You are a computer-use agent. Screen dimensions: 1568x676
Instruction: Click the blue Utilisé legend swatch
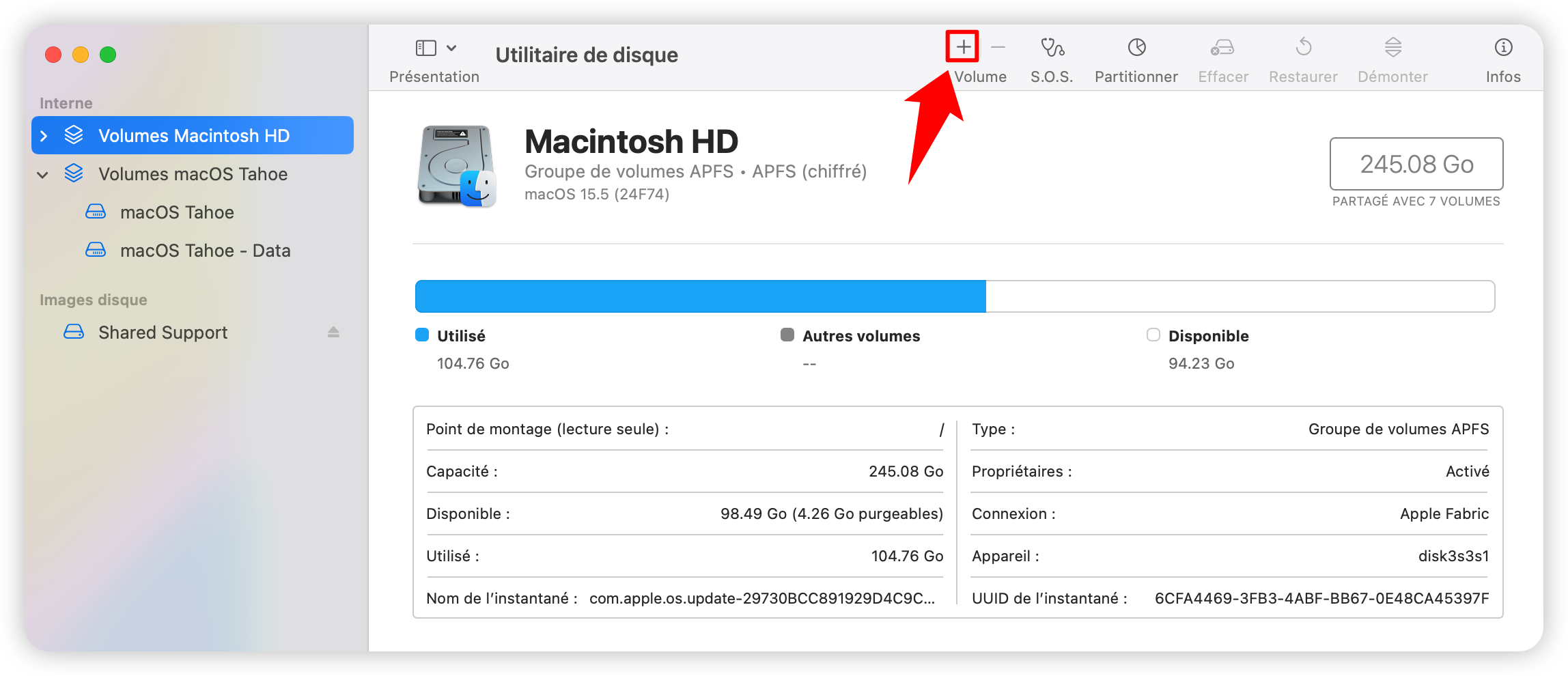(422, 335)
